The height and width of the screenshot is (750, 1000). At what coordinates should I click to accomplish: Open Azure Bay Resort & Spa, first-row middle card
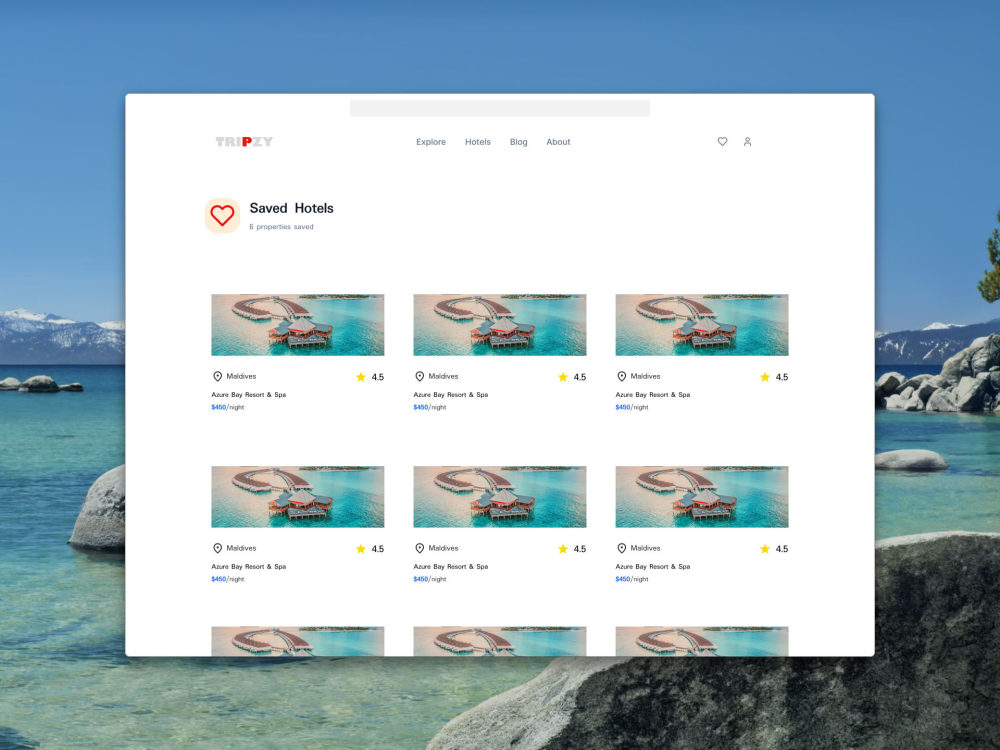pyautogui.click(x=451, y=395)
